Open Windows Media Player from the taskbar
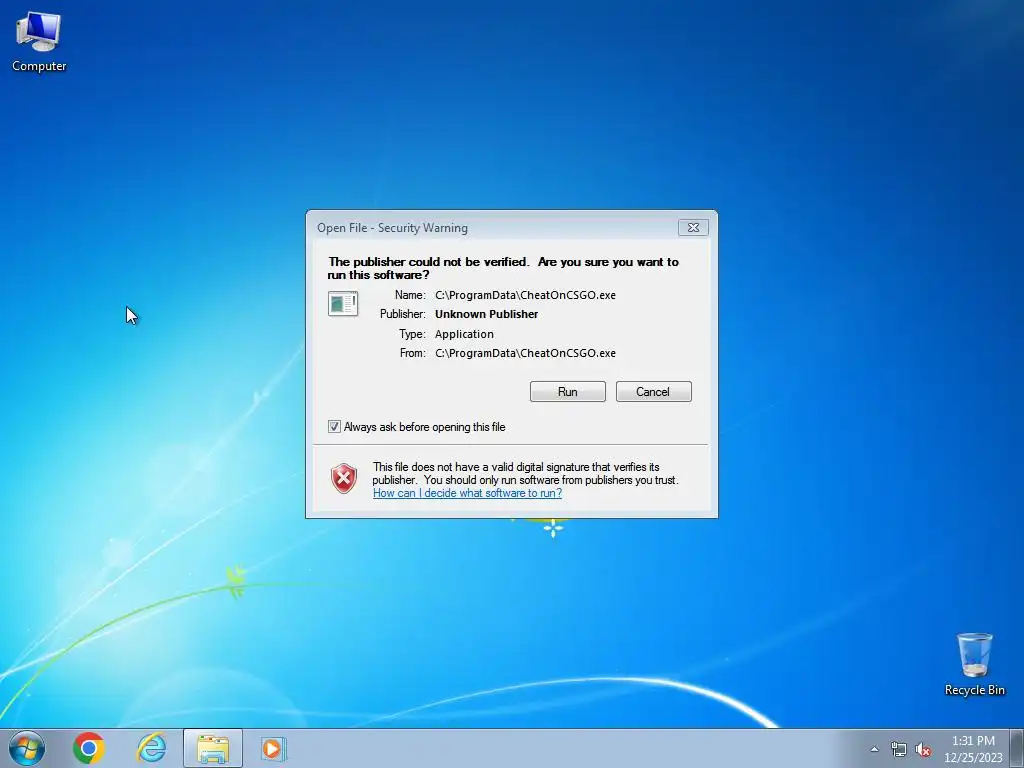This screenshot has height=768, width=1024. (x=272, y=748)
